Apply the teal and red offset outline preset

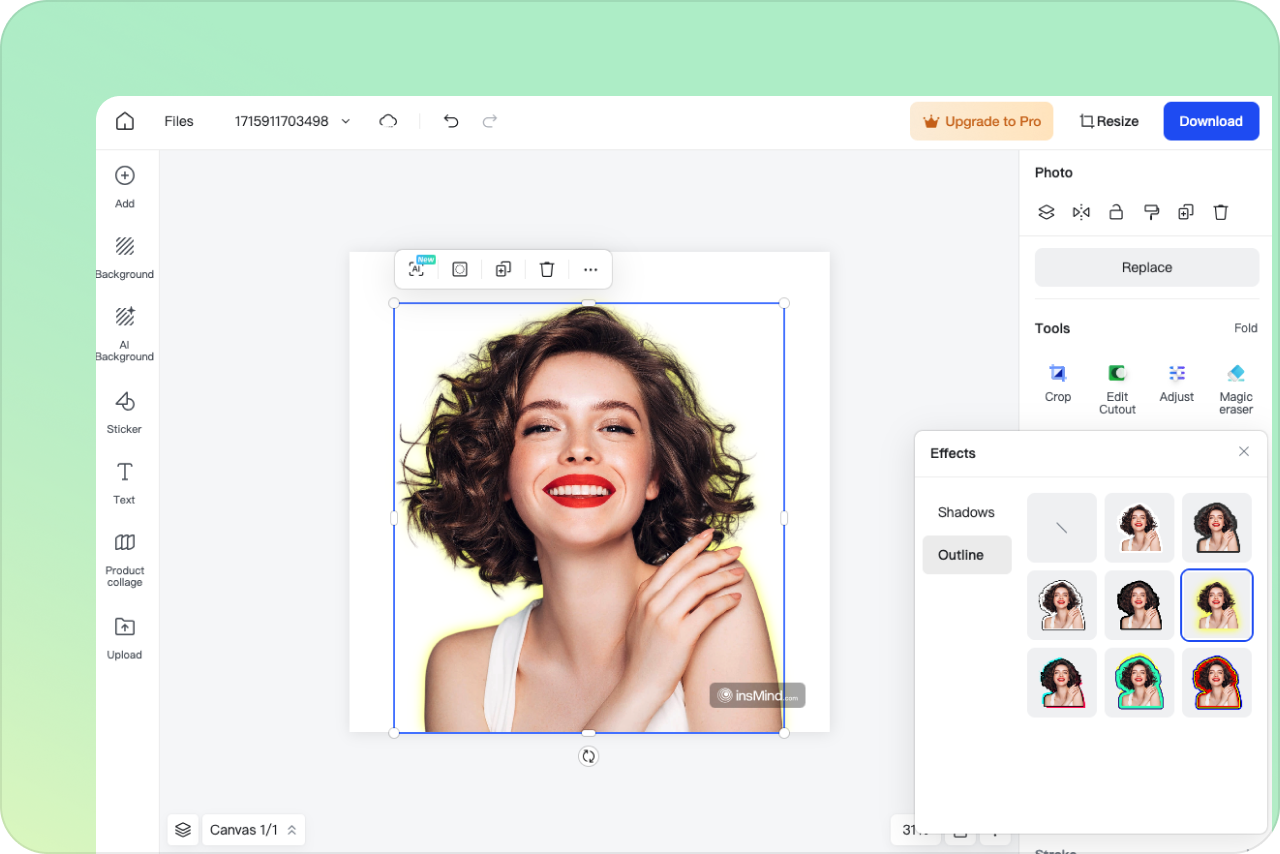pyautogui.click(x=1062, y=683)
